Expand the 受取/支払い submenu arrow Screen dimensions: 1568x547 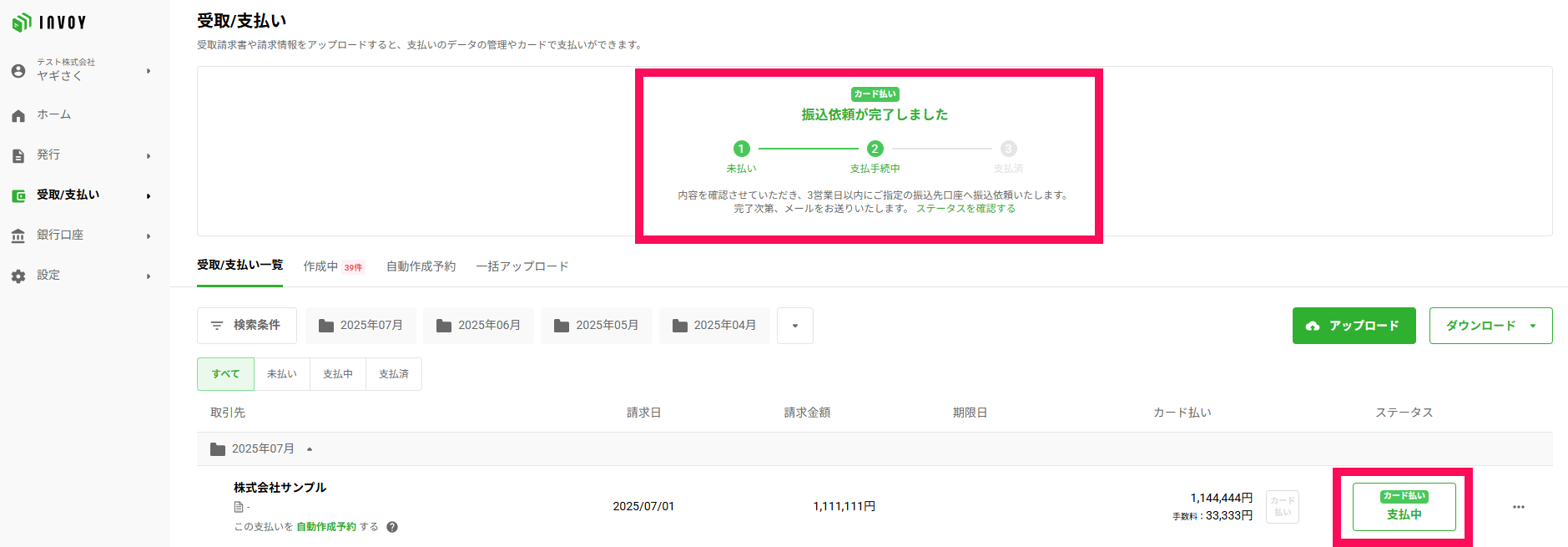click(149, 196)
